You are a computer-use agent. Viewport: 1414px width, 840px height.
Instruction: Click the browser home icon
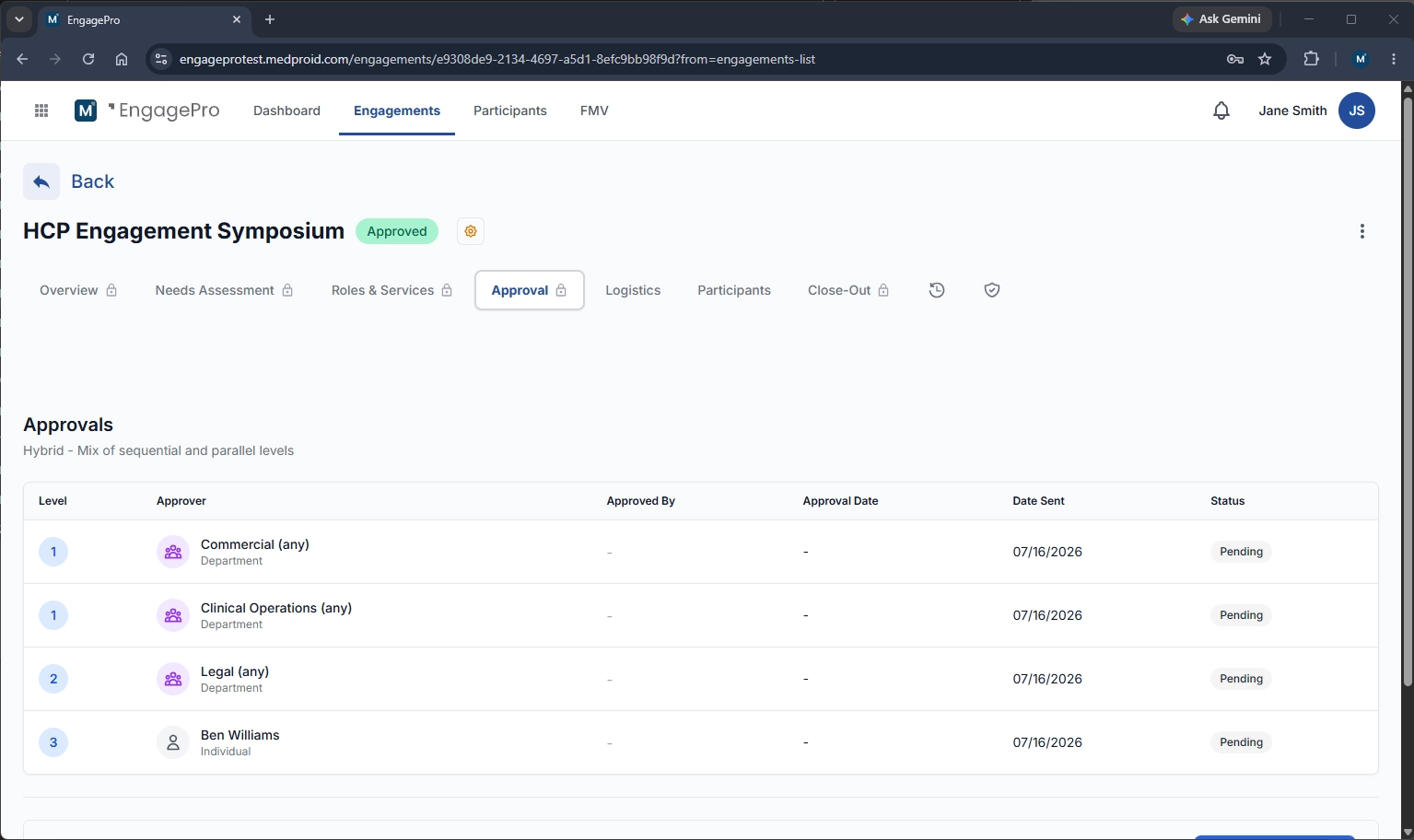pyautogui.click(x=122, y=59)
